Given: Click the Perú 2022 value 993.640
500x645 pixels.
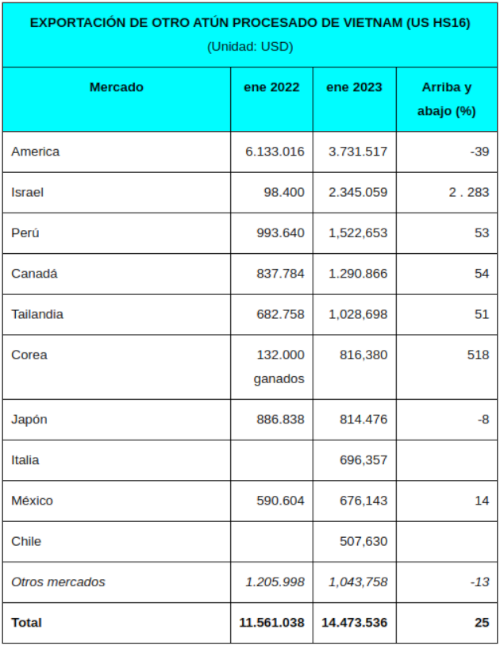Looking at the screenshot, I should [280, 233].
